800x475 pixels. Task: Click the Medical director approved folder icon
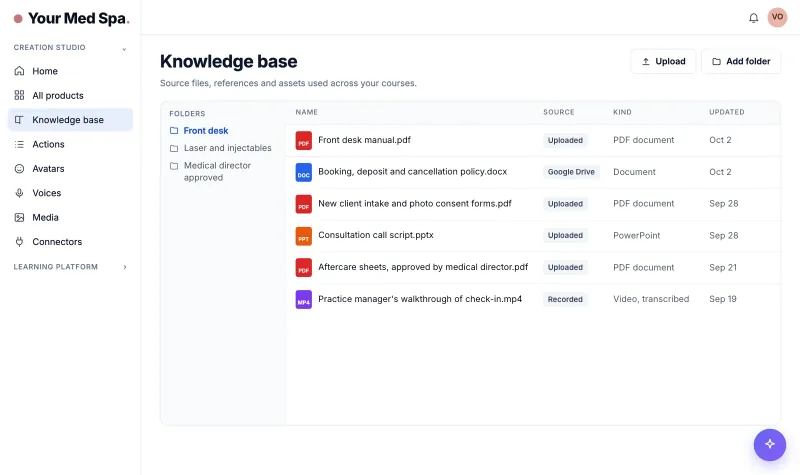(174, 166)
